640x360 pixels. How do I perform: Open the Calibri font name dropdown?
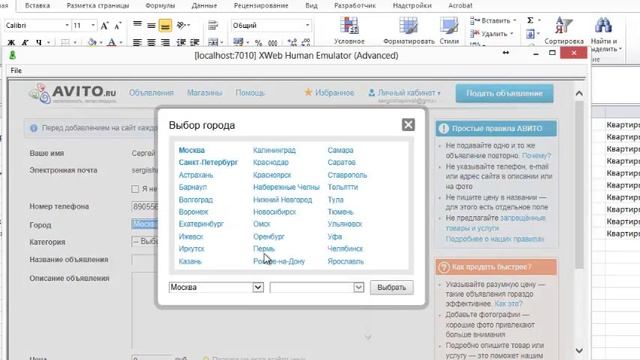tap(67, 25)
